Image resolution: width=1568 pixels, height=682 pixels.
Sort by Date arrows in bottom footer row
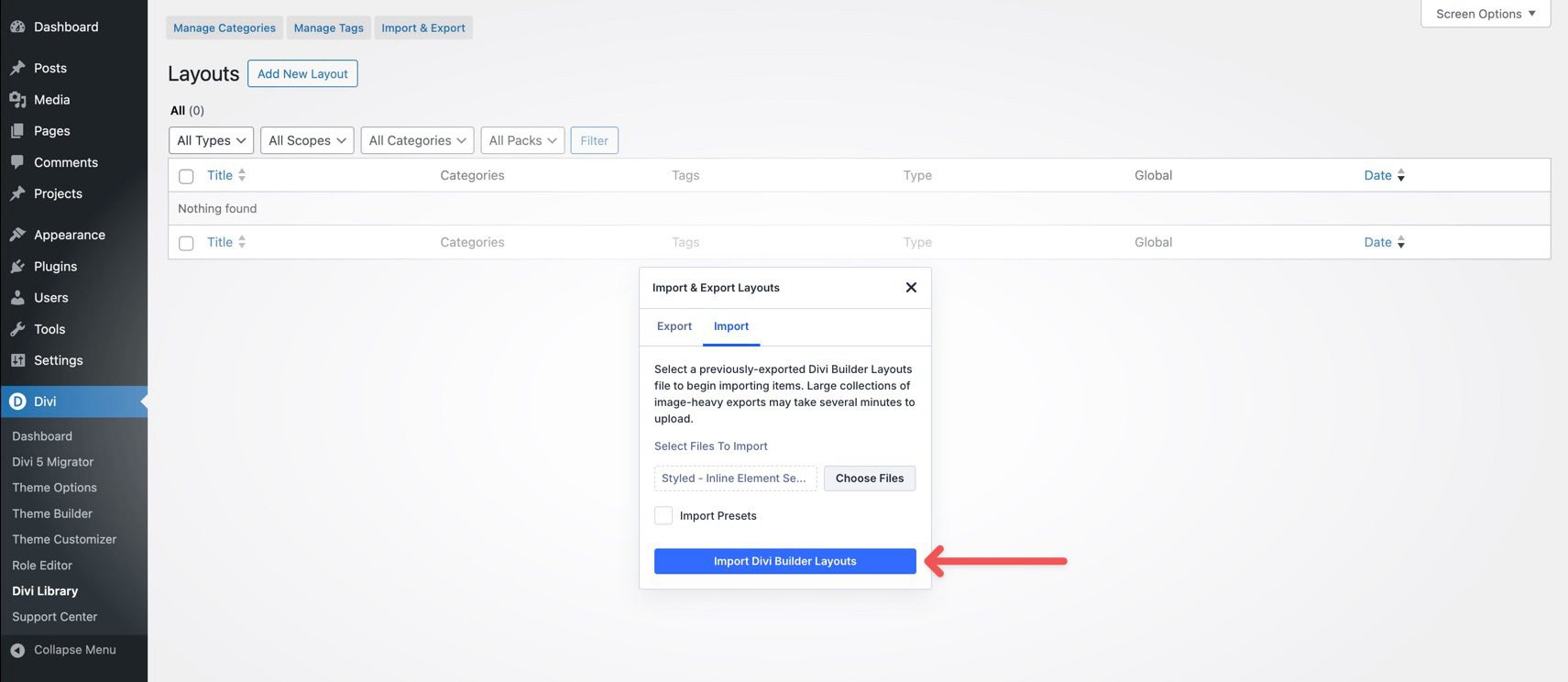point(1401,242)
